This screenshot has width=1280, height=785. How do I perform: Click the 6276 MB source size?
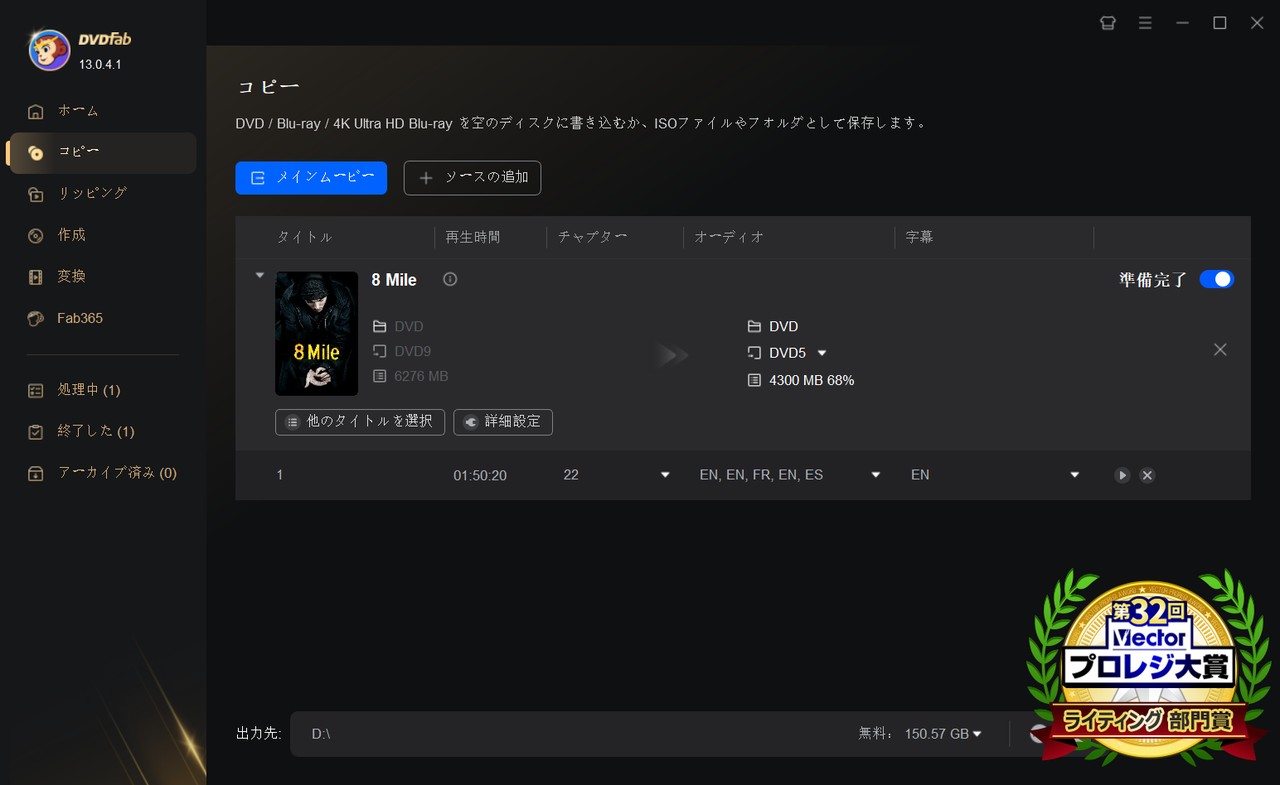(x=421, y=376)
